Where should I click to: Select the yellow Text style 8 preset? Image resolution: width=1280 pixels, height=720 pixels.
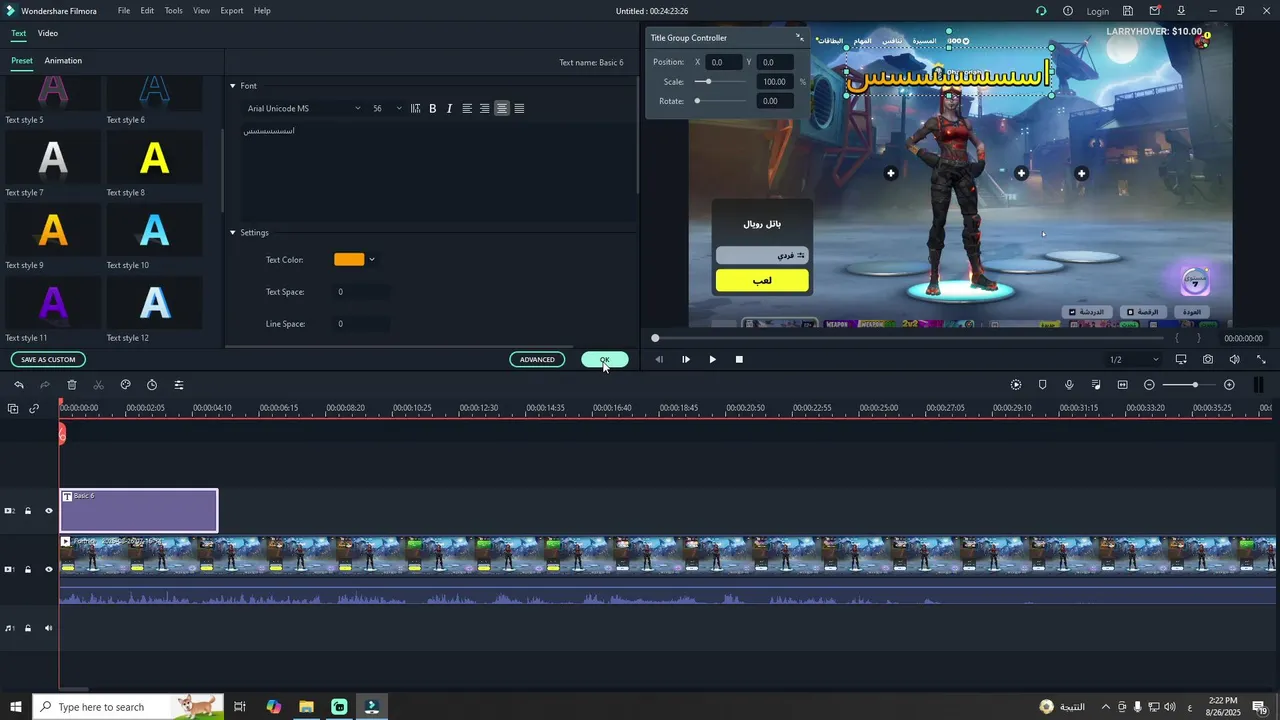coord(154,158)
